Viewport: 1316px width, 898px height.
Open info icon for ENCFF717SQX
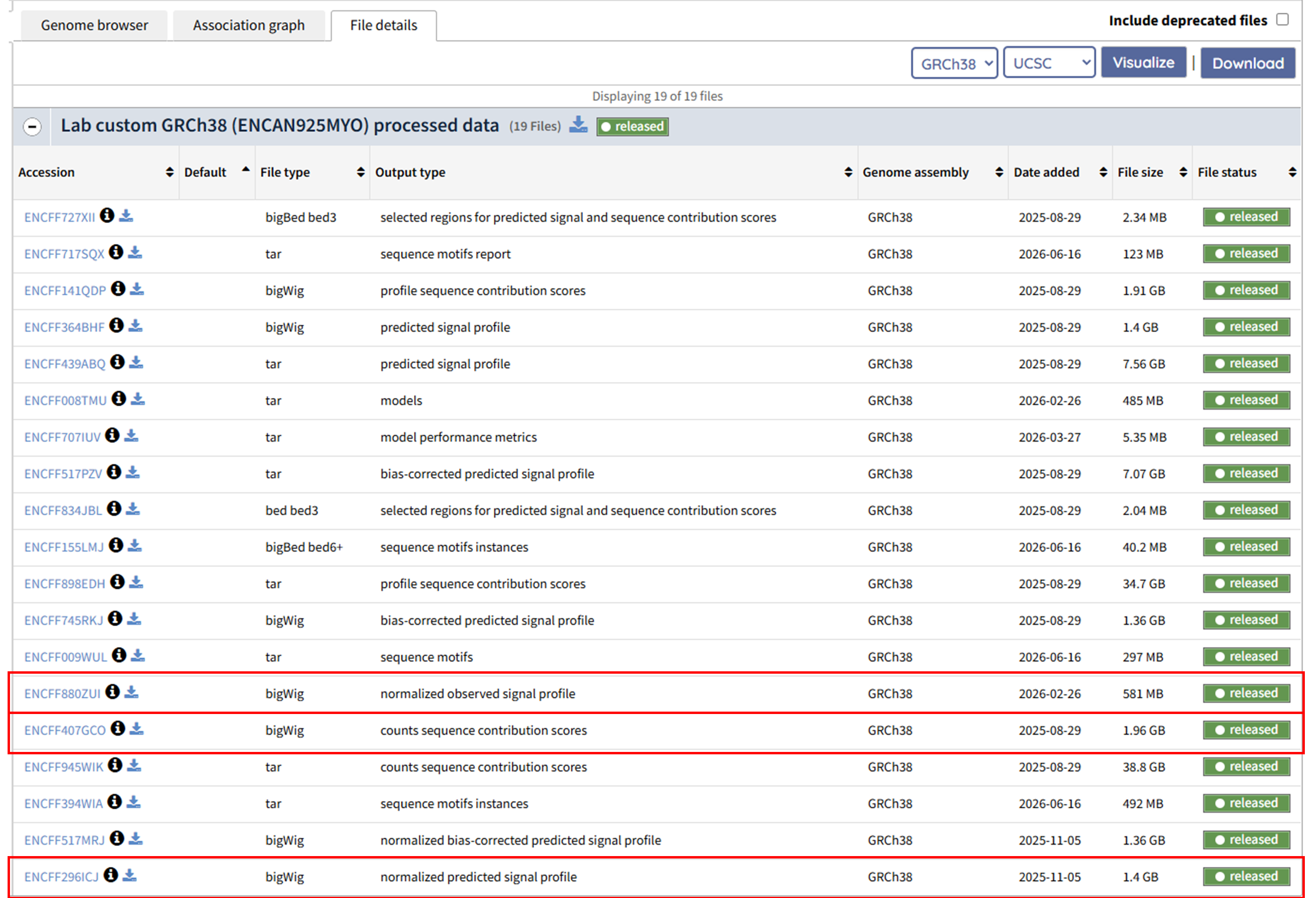(116, 252)
